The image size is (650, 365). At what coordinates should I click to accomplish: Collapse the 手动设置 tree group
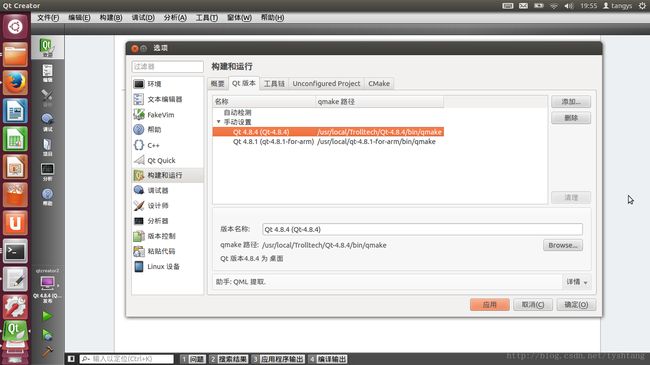point(218,122)
